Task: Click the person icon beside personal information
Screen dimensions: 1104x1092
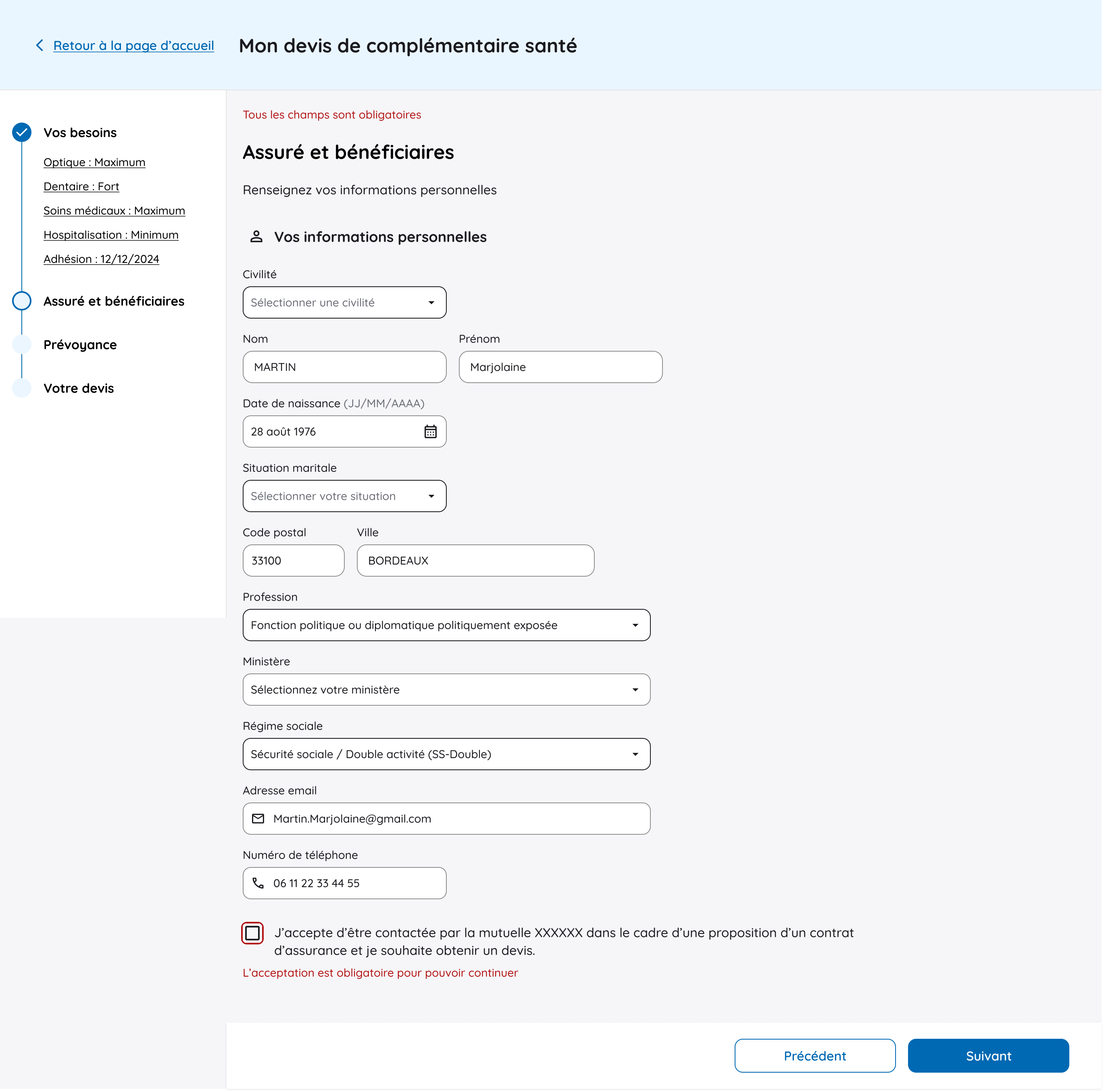Action: point(256,237)
